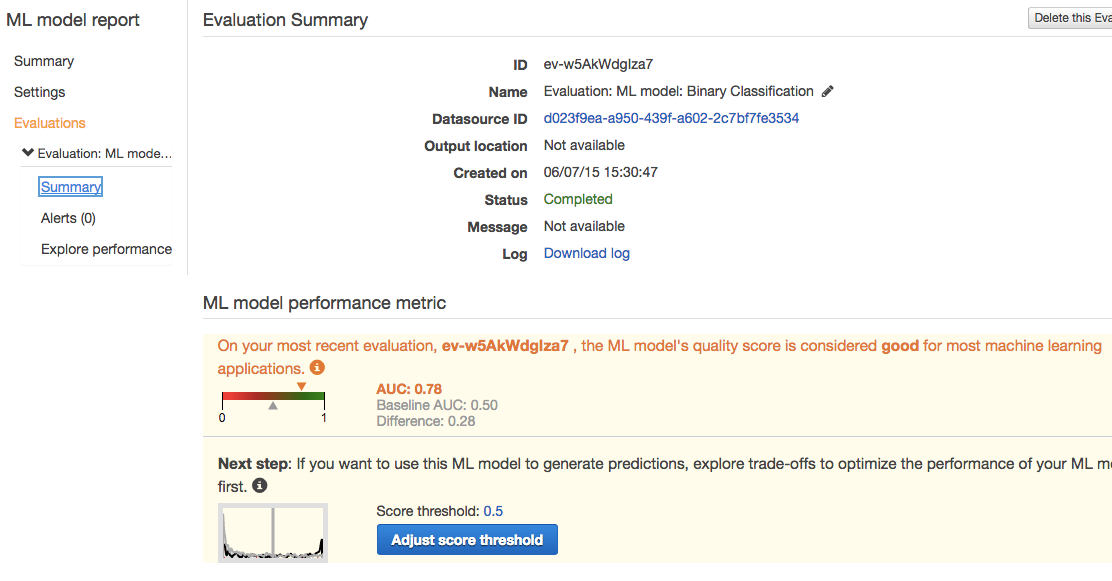Click the 0.5 score threshold value

click(493, 511)
